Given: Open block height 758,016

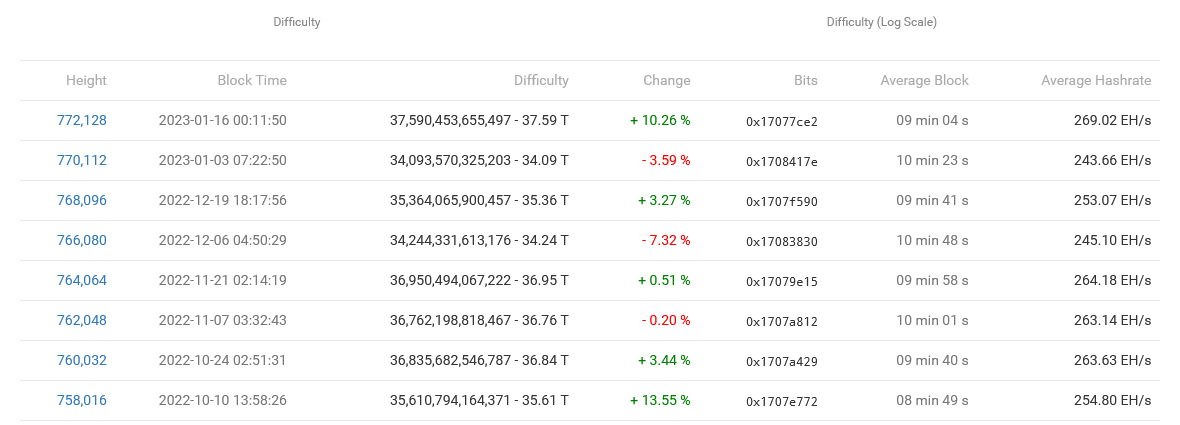Looking at the screenshot, I should [82, 400].
